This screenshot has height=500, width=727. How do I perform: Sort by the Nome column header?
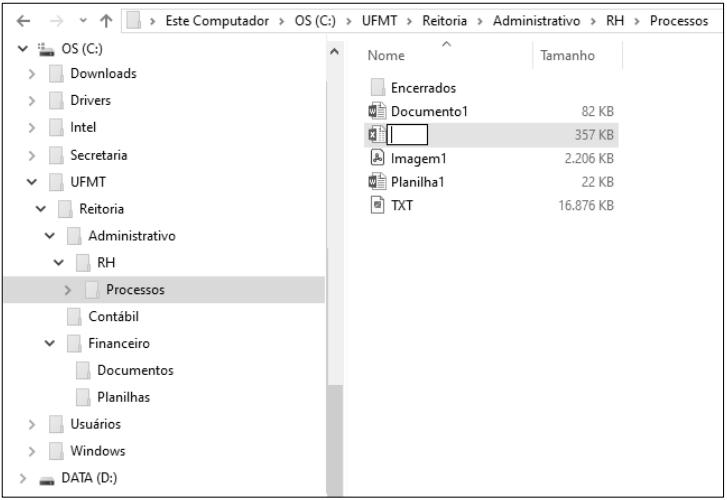click(386, 56)
